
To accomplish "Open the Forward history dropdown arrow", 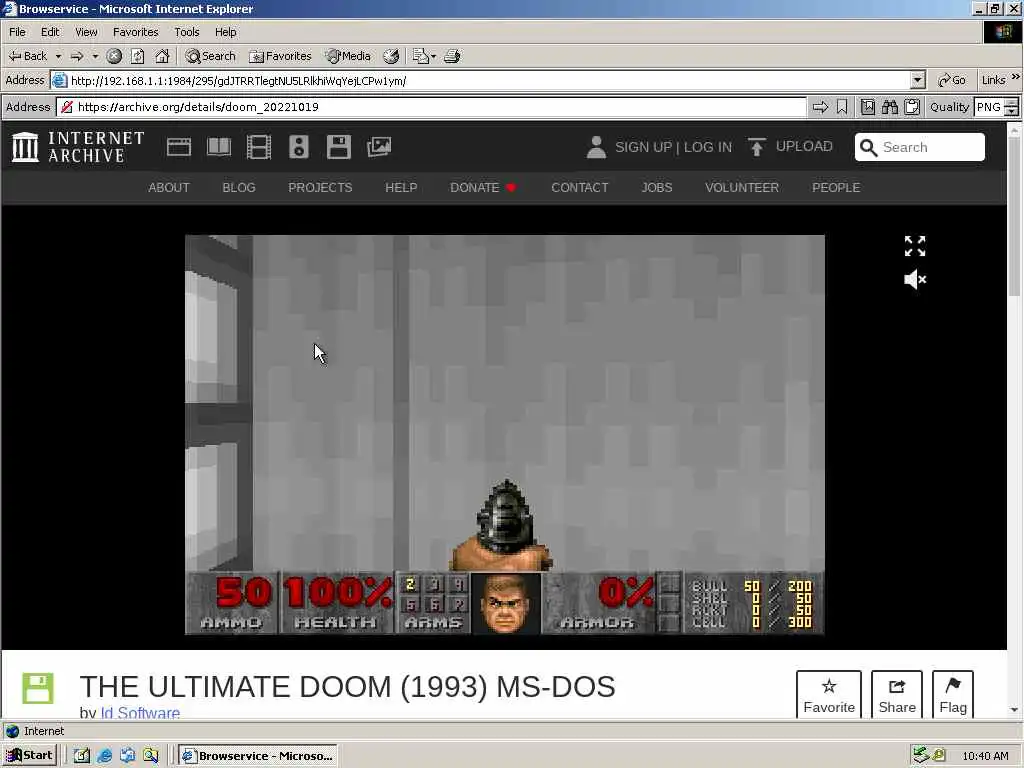I will [95, 56].
